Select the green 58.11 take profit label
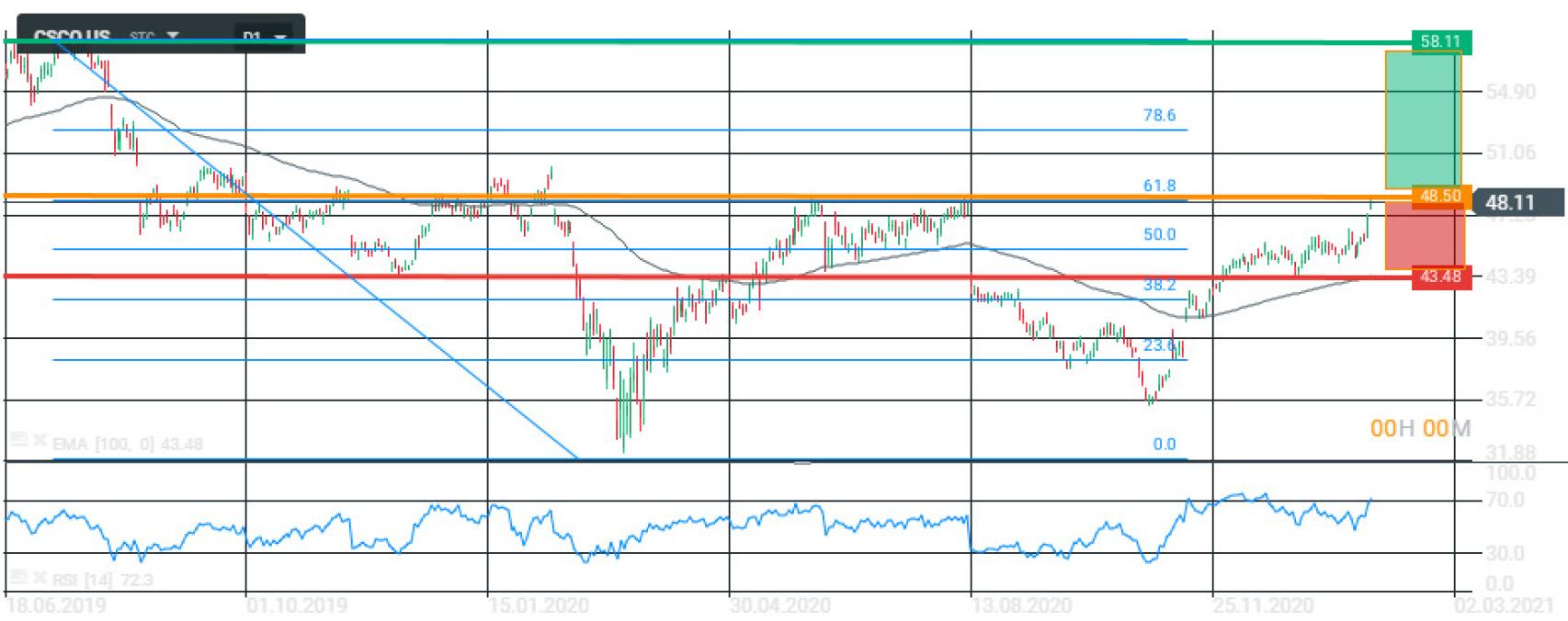1568x621 pixels. coord(1440,41)
